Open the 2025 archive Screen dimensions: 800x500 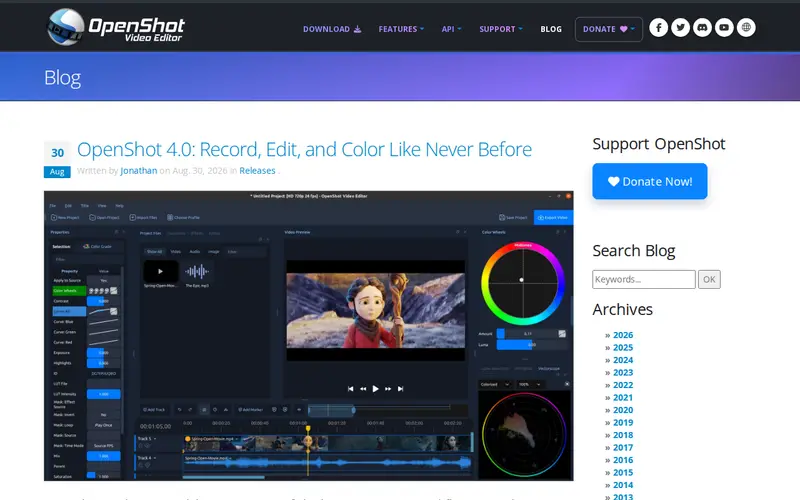coord(623,347)
